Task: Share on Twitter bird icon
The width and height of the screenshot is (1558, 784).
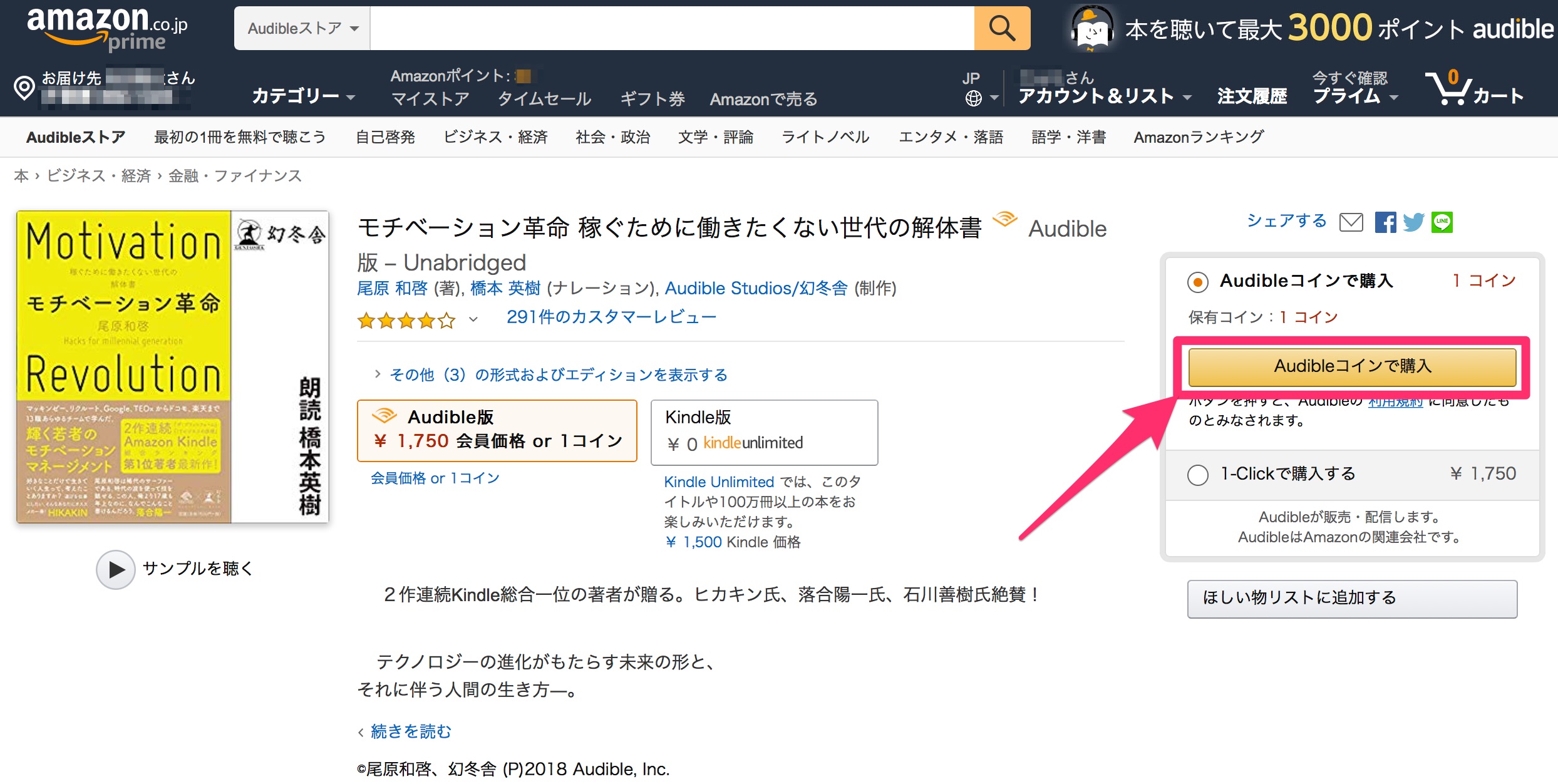Action: click(1413, 222)
